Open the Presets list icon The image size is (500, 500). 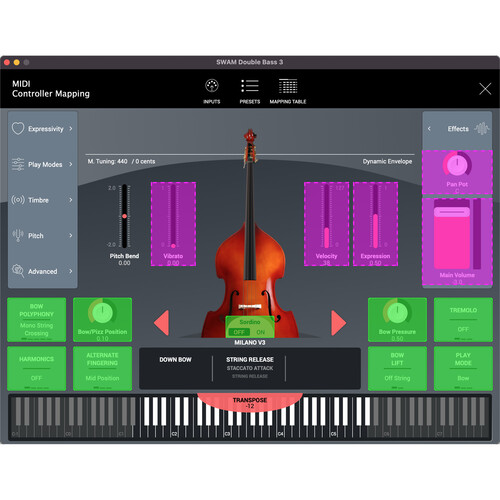(x=250, y=86)
